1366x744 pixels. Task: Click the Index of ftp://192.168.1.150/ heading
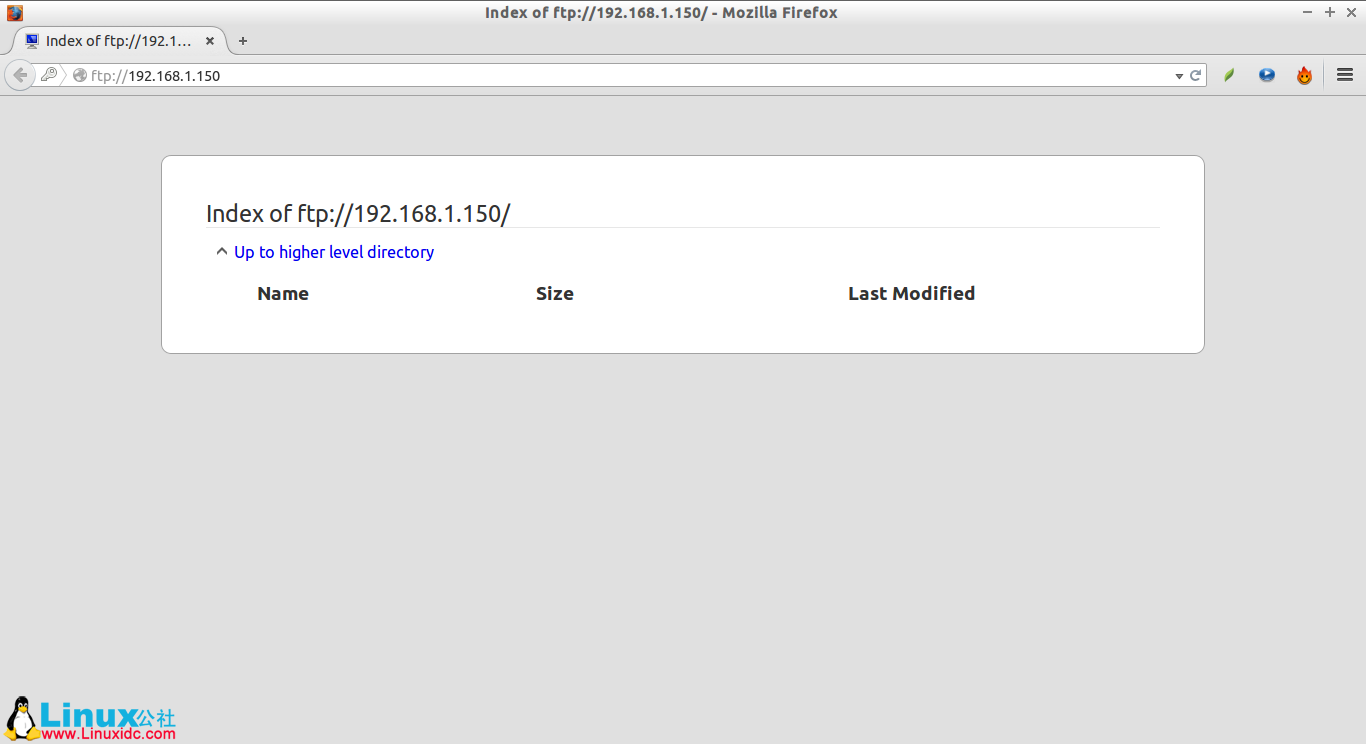point(358,213)
